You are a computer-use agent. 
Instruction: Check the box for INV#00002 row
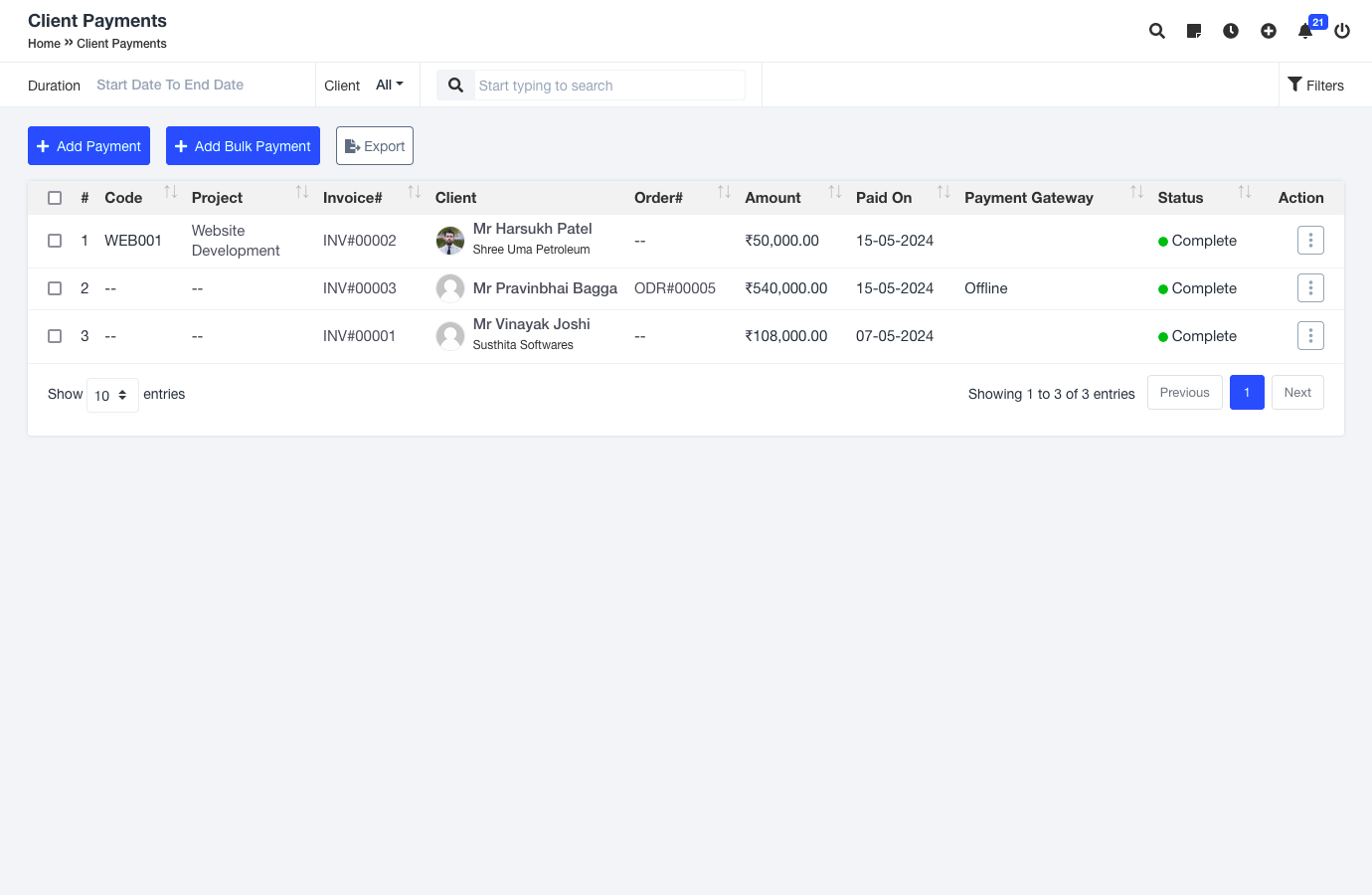(55, 241)
